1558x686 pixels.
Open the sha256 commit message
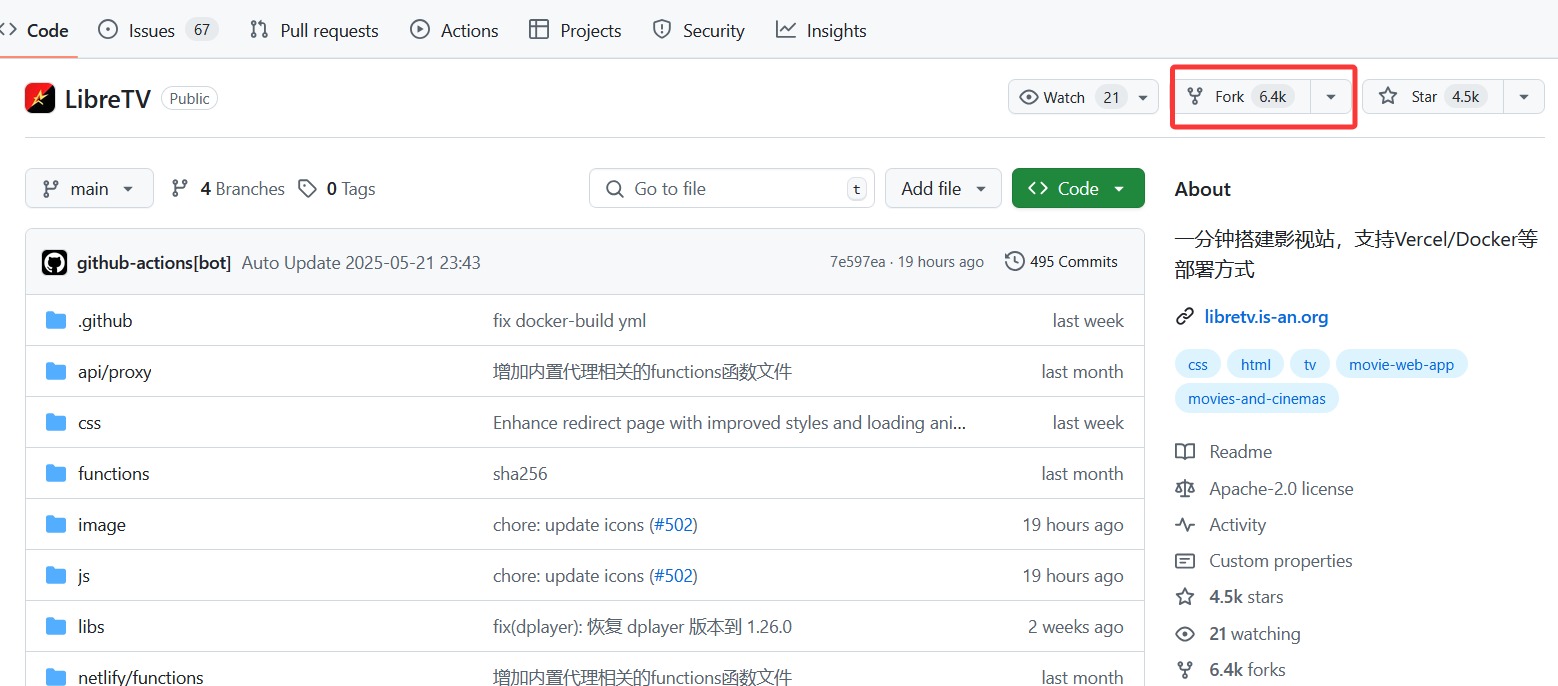point(520,474)
